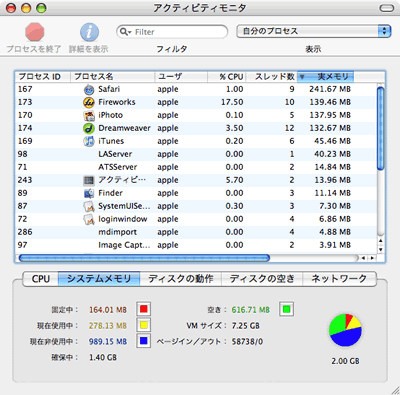400x395 pixels.
Task: Open the 自分のプロセス display dropdown
Action: [x=313, y=31]
